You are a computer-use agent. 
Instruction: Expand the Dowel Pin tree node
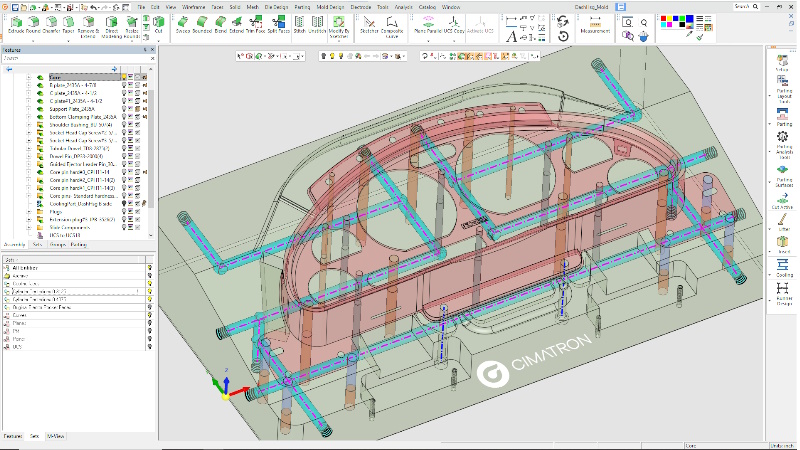29,156
